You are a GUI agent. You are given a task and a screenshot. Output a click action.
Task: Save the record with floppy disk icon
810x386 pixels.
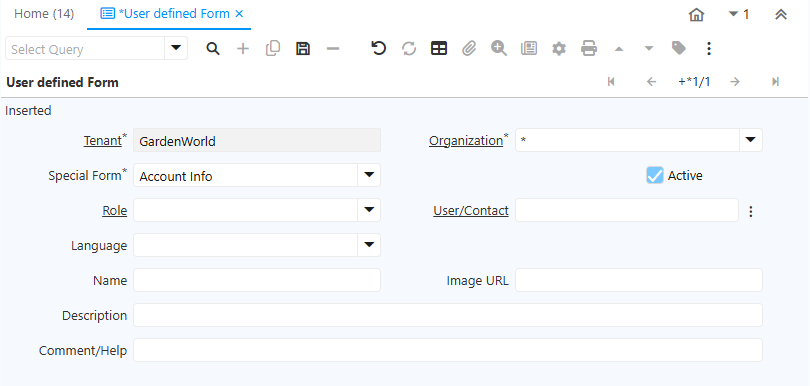pos(303,49)
